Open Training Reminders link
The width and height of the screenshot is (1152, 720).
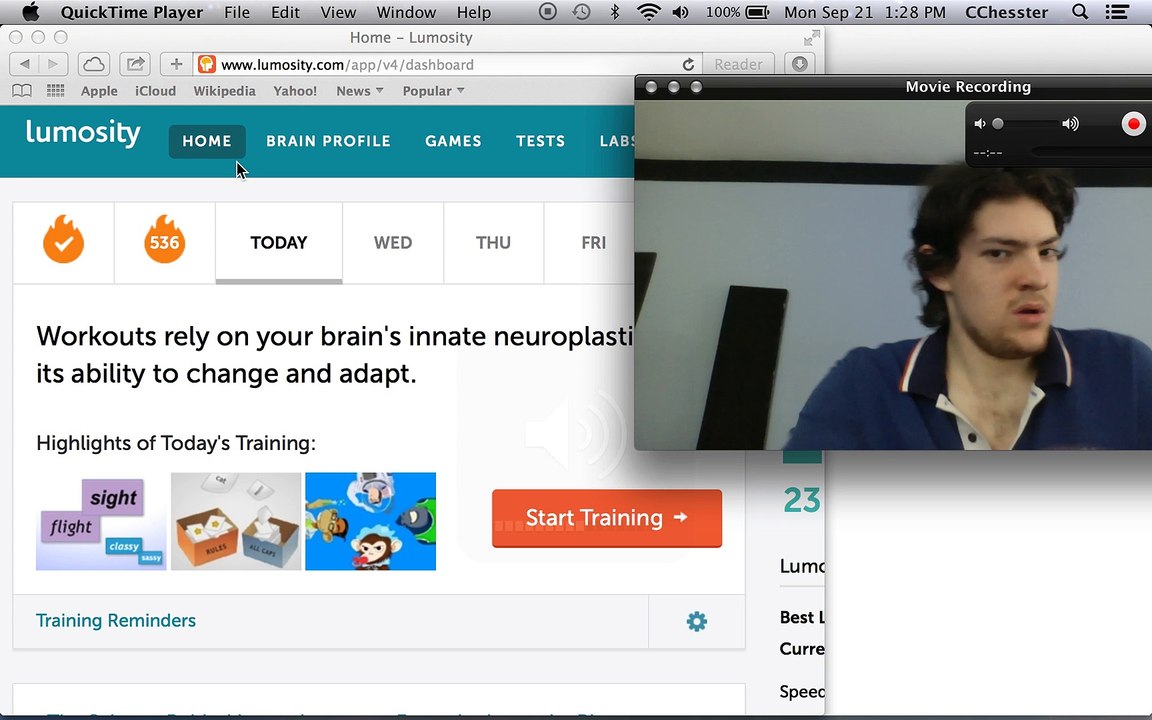point(116,621)
